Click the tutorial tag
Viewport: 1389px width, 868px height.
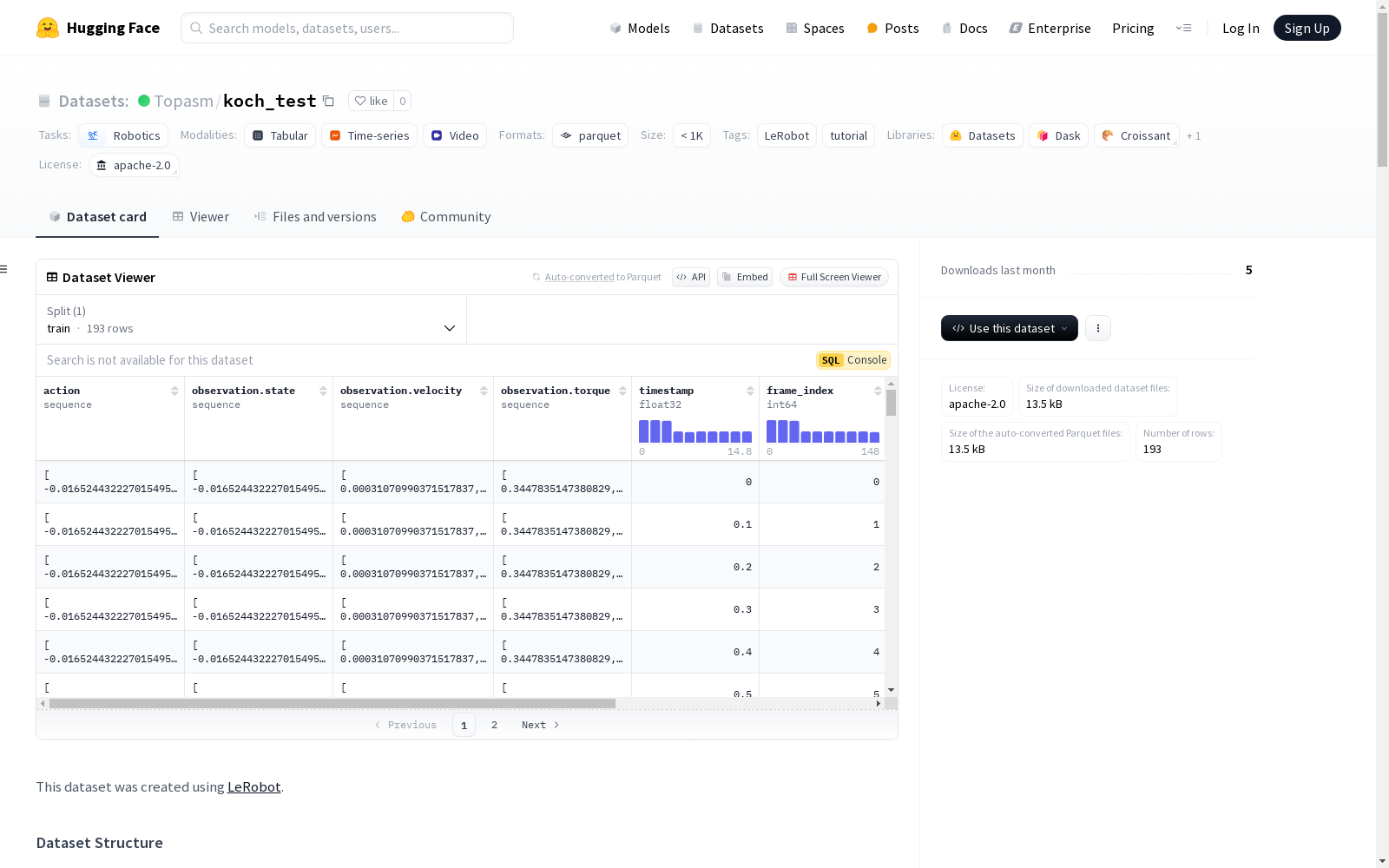848,135
